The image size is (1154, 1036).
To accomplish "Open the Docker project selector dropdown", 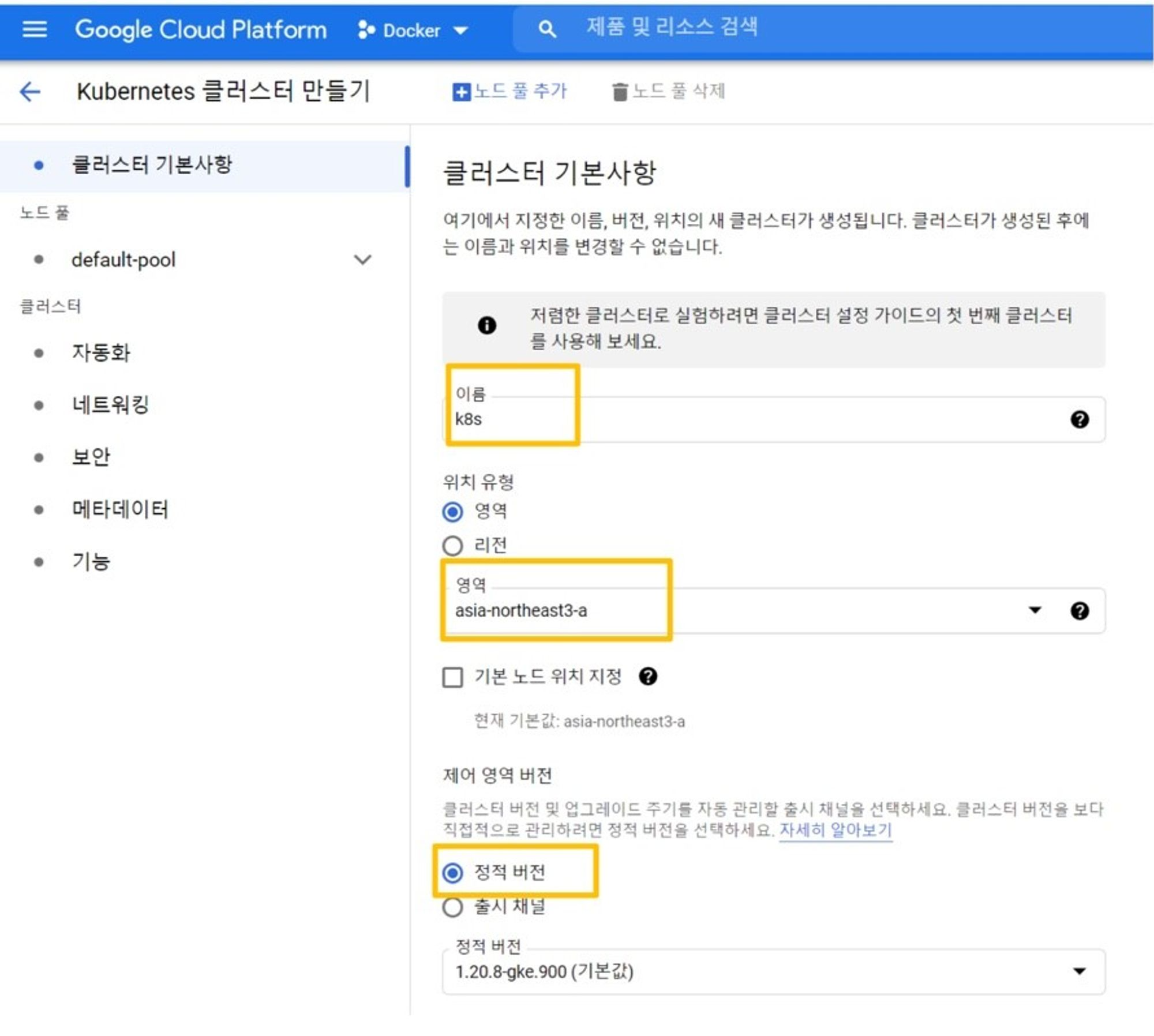I will (x=413, y=30).
